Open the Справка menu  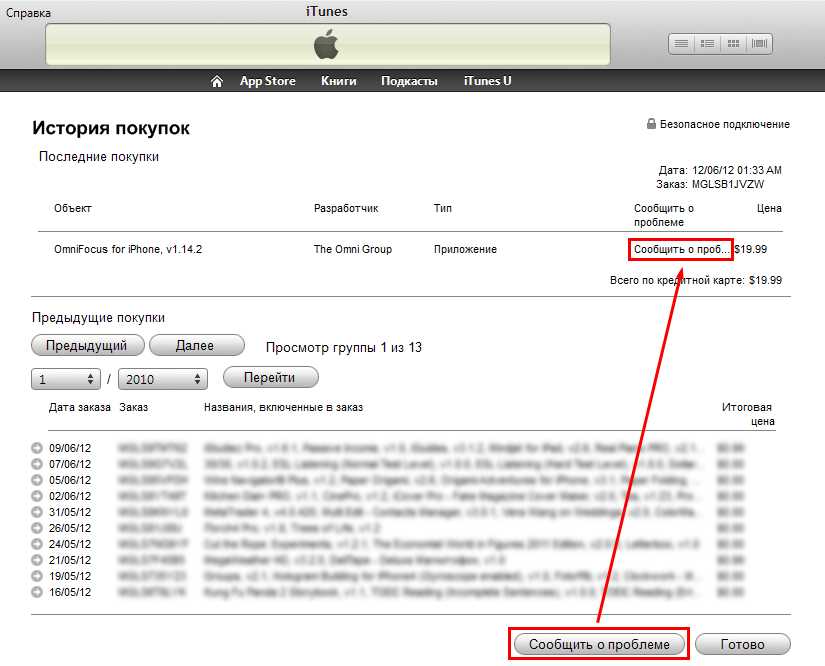coord(28,13)
